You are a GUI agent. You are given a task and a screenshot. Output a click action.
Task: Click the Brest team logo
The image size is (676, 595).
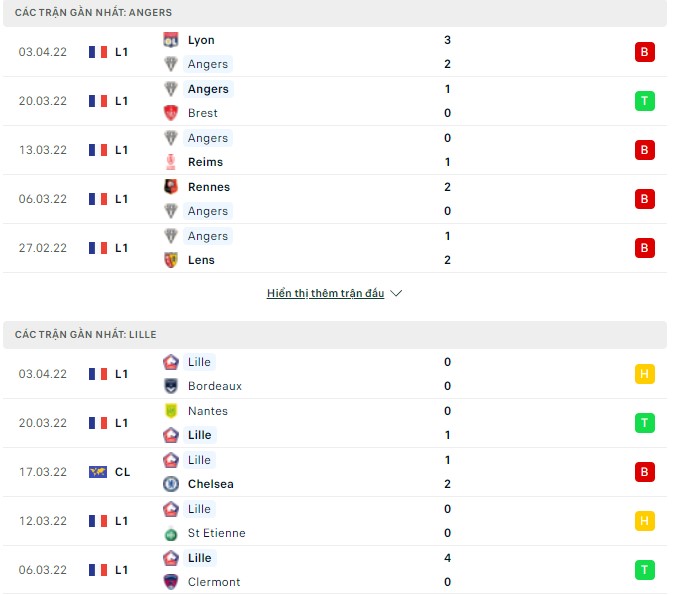coord(170,113)
